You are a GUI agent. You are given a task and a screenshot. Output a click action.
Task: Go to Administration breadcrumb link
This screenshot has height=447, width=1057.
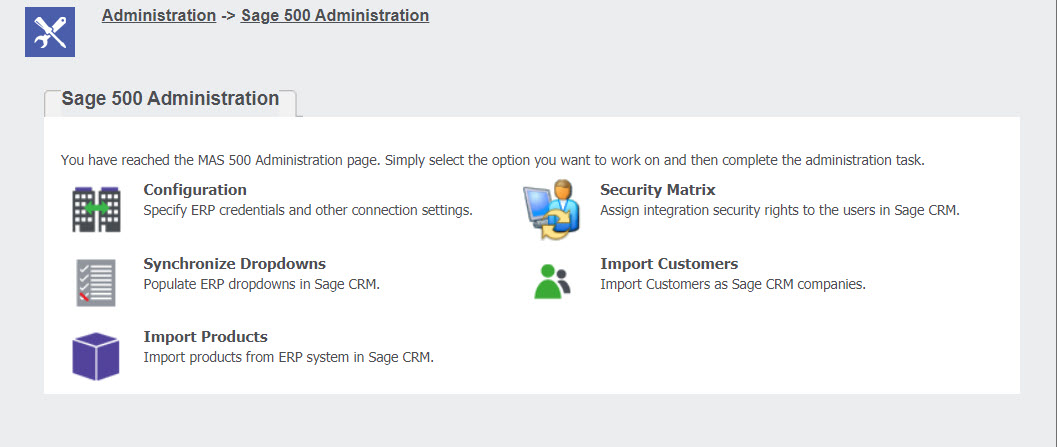coord(159,15)
